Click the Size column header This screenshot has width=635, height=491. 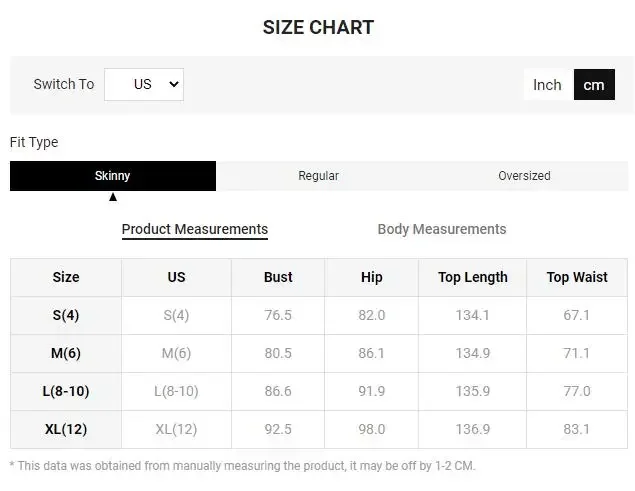(66, 277)
